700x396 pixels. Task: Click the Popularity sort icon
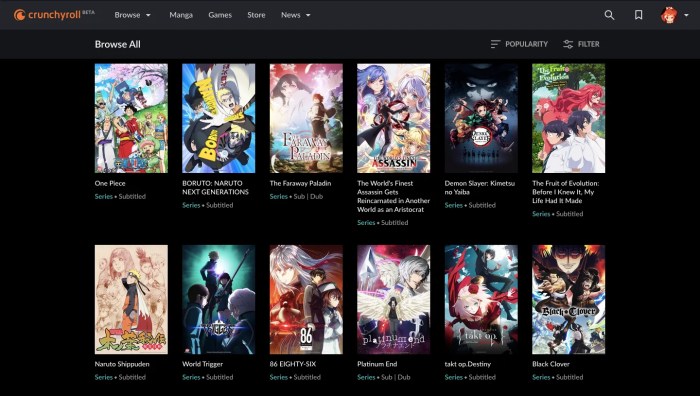495,44
